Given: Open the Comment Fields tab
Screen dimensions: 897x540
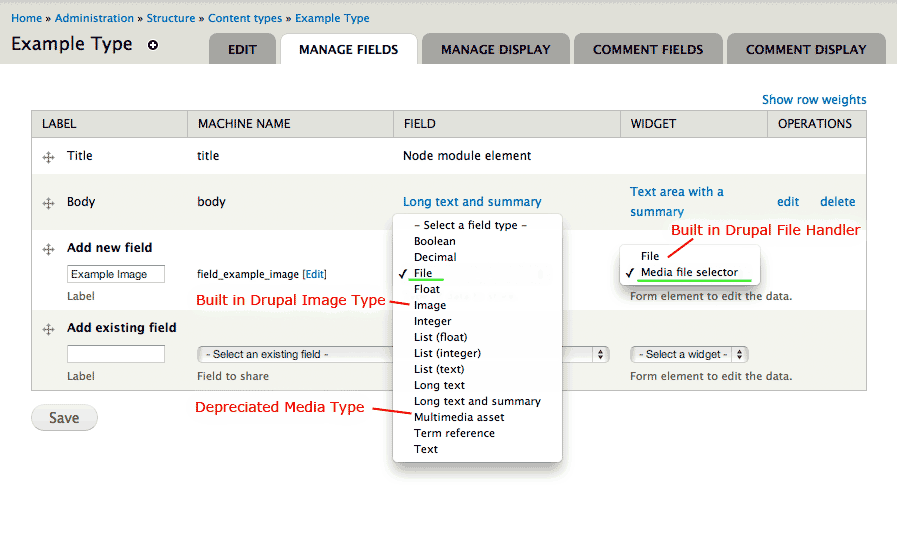Looking at the screenshot, I should [648, 49].
